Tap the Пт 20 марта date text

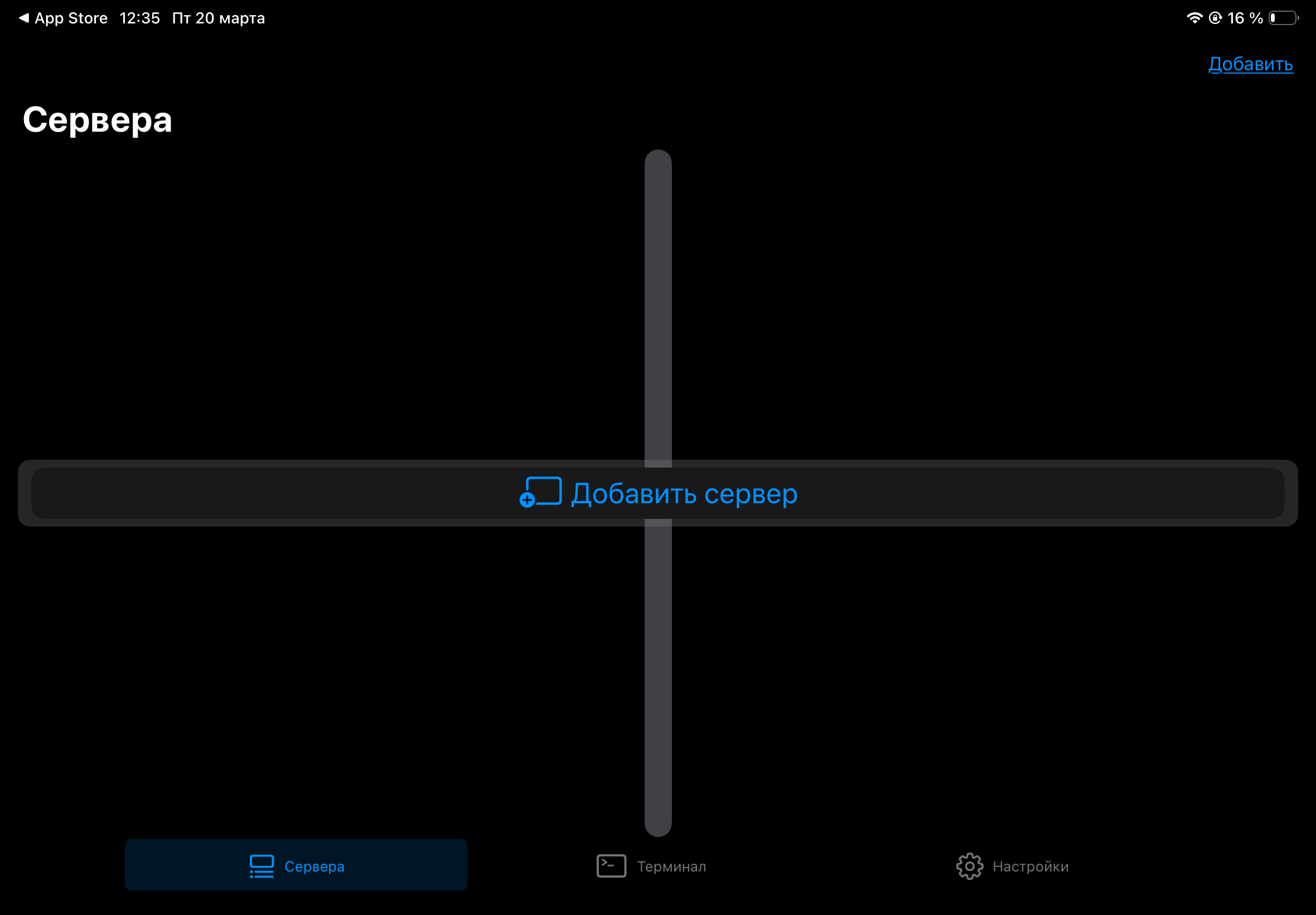(218, 18)
